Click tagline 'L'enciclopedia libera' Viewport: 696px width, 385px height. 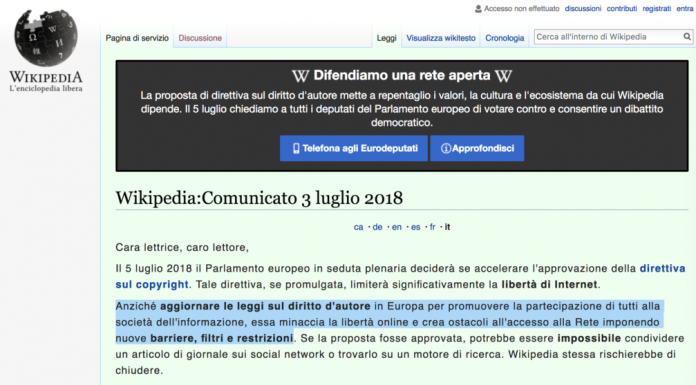click(46, 88)
